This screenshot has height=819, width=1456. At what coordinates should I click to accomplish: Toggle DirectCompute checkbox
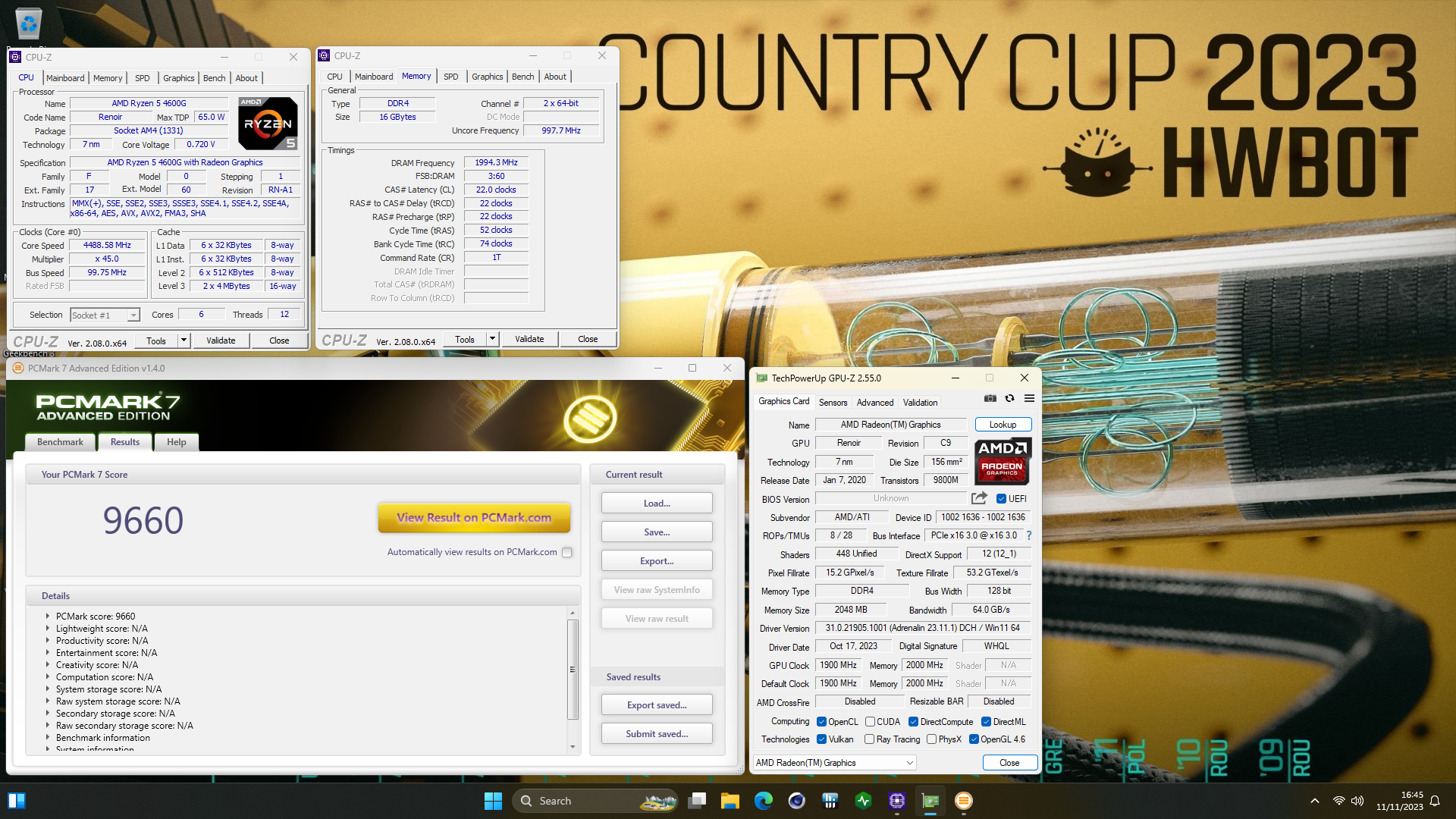tap(913, 721)
